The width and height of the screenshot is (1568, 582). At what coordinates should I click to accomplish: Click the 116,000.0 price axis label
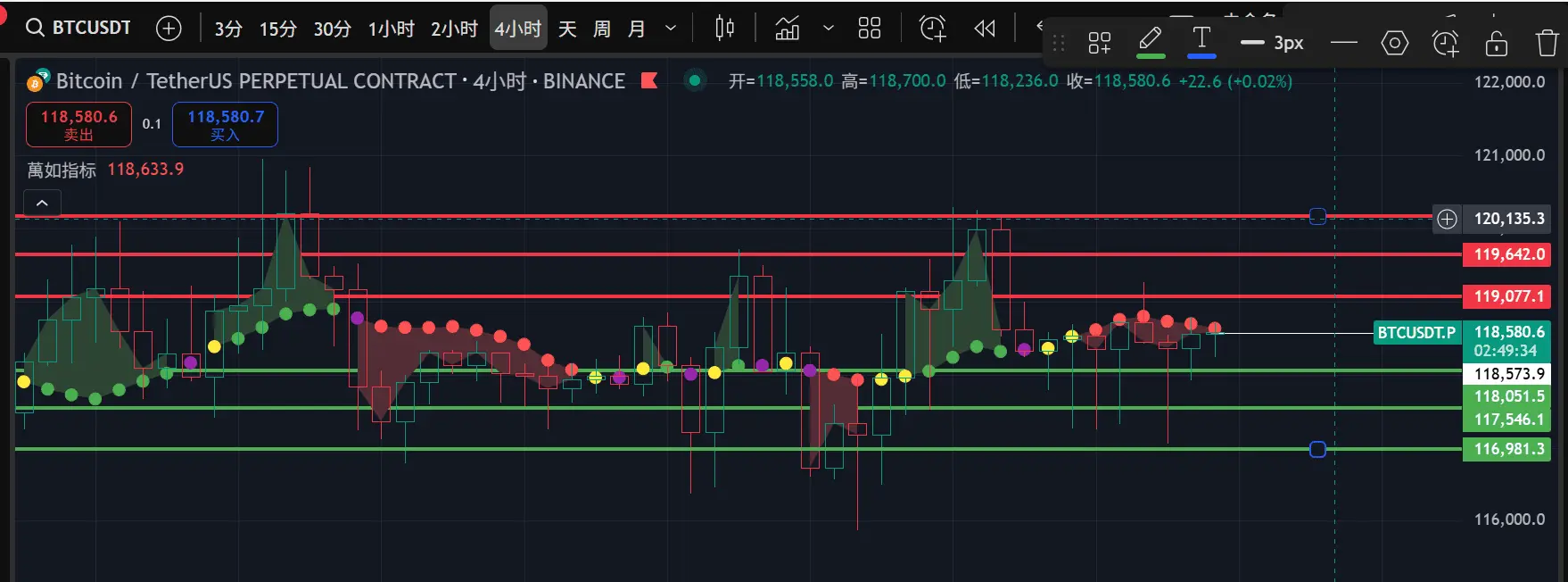click(1509, 520)
